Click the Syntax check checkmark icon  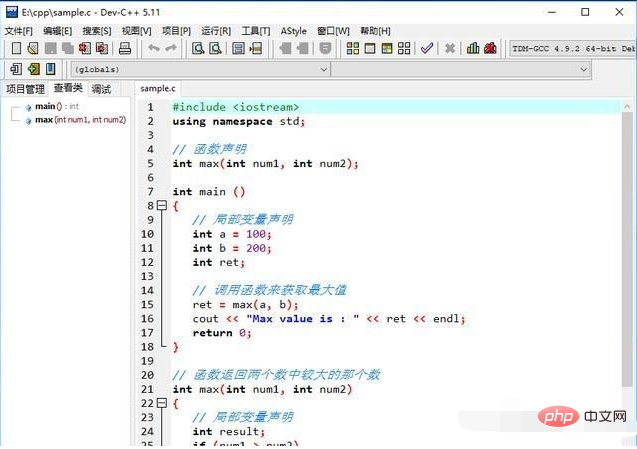click(x=427, y=48)
